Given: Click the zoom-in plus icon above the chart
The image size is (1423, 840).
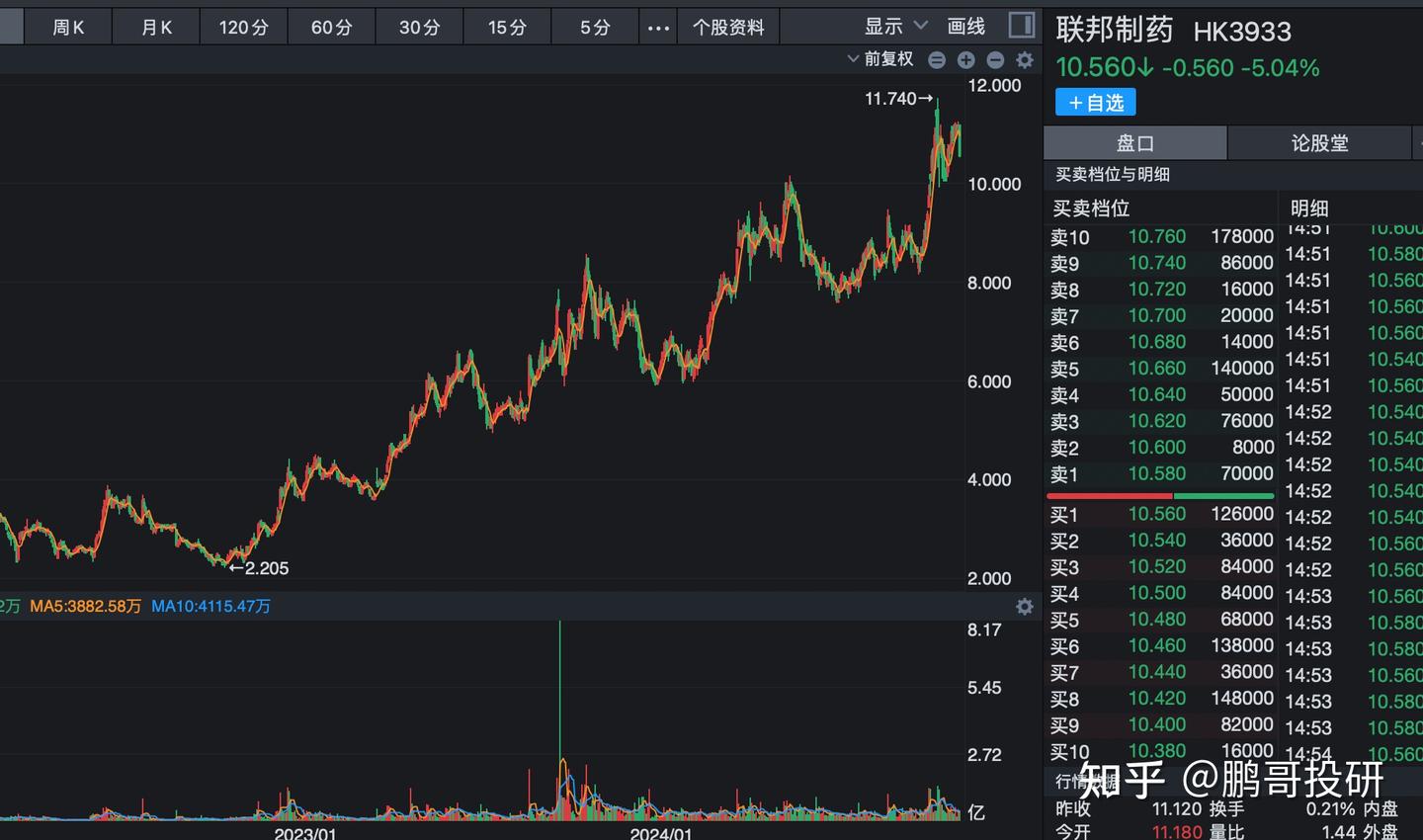Looking at the screenshot, I should (x=966, y=59).
